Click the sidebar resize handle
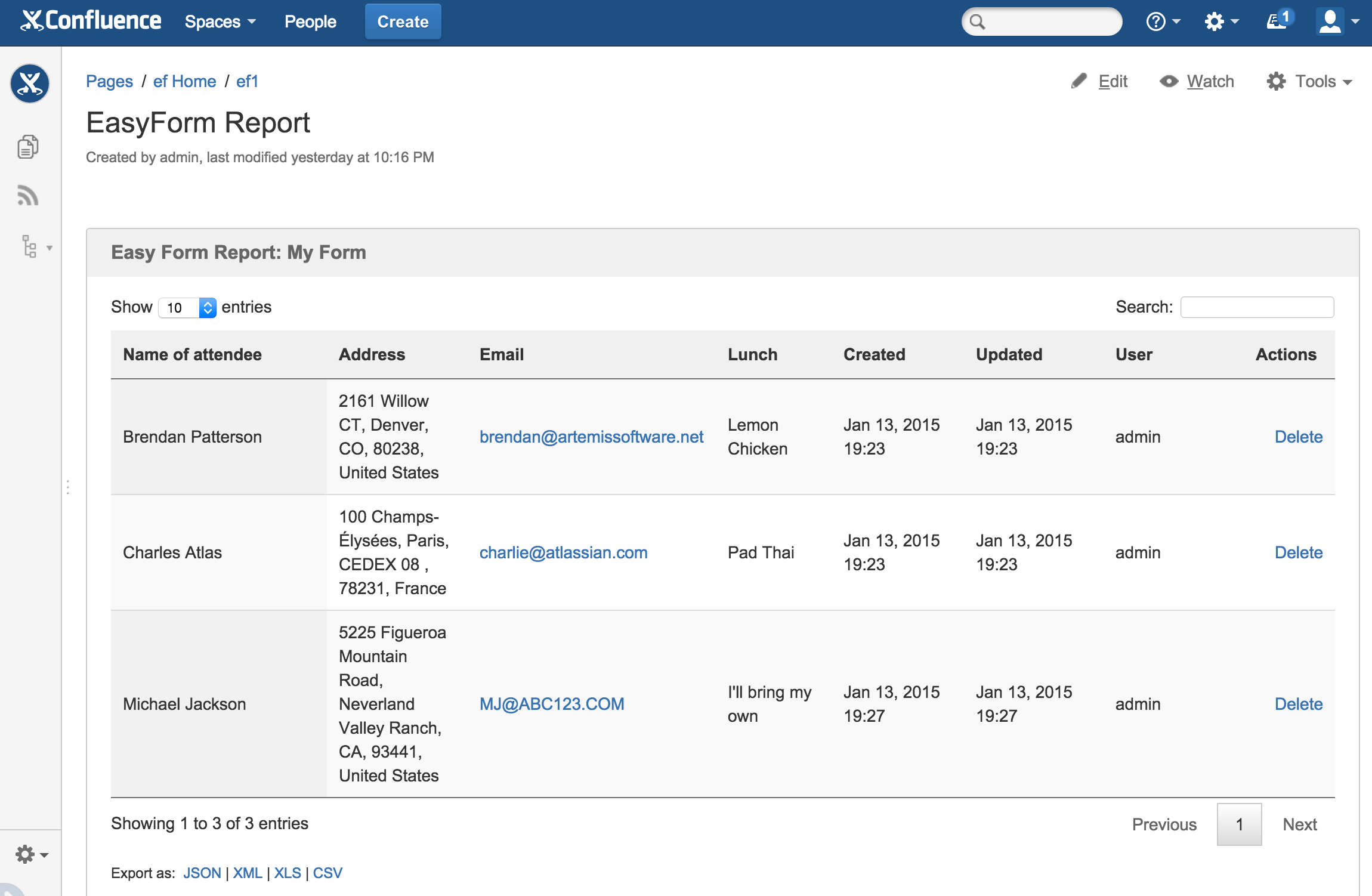Viewport: 1372px width, 896px height. [x=68, y=487]
